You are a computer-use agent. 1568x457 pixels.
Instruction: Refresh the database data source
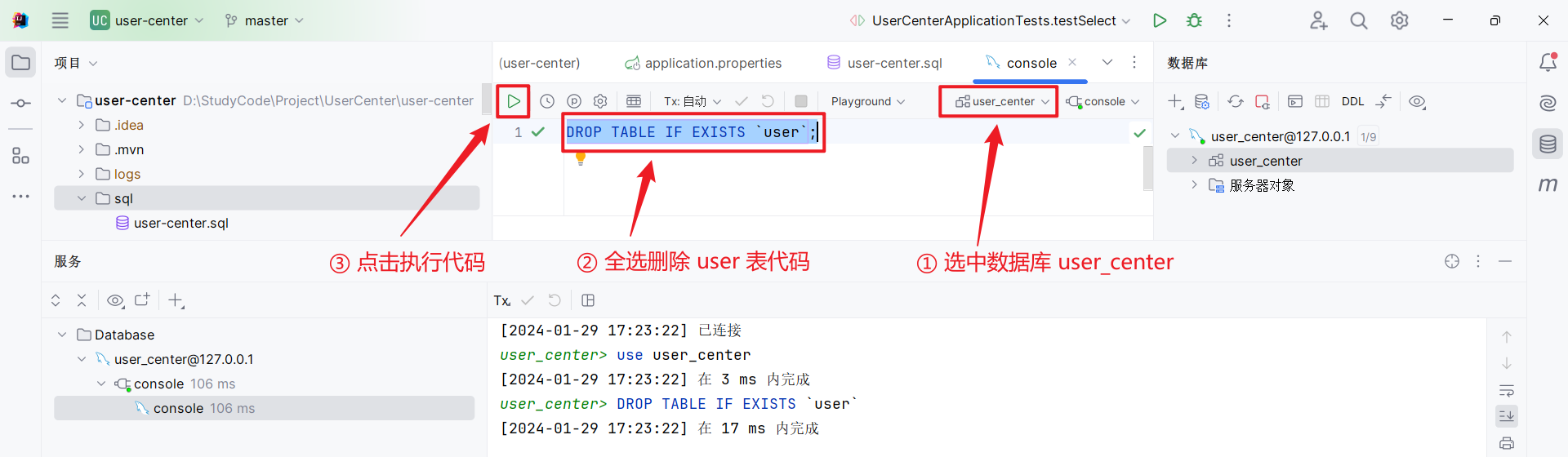point(1236,101)
